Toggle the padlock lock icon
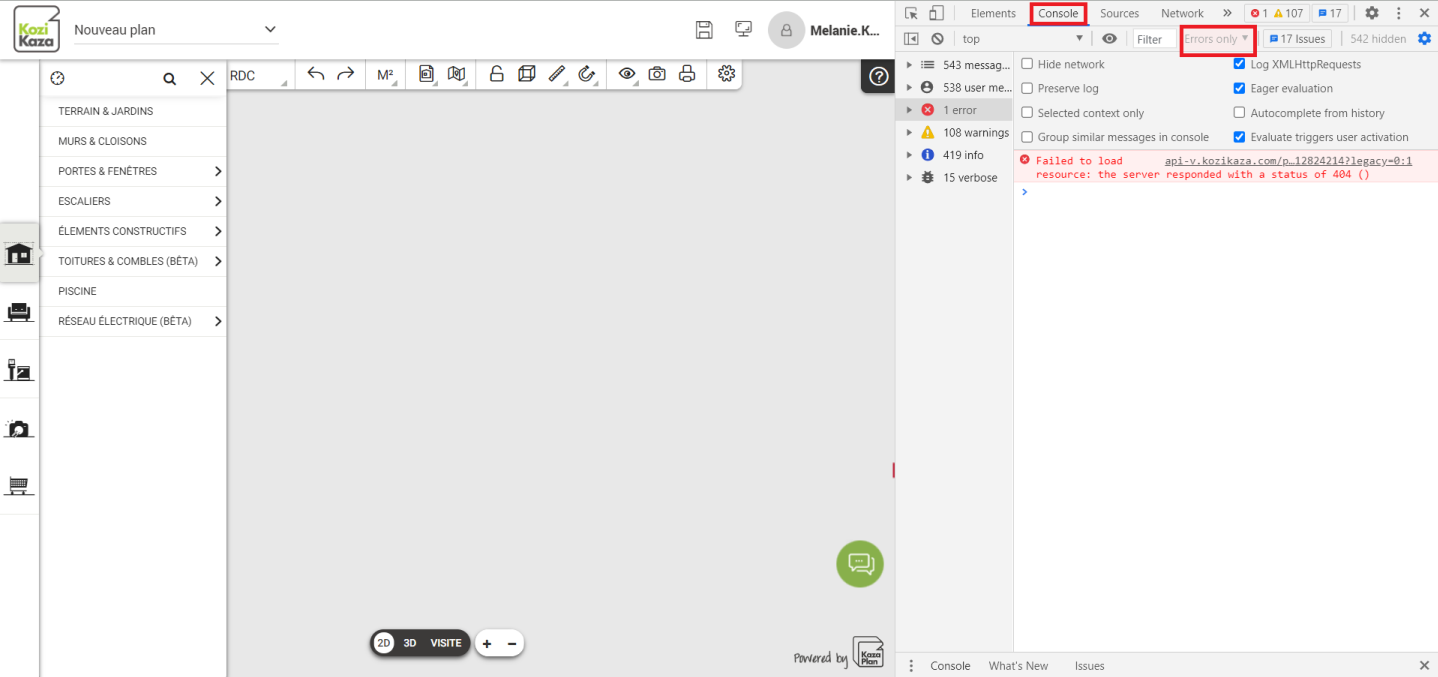The width and height of the screenshot is (1438, 677). coord(497,74)
